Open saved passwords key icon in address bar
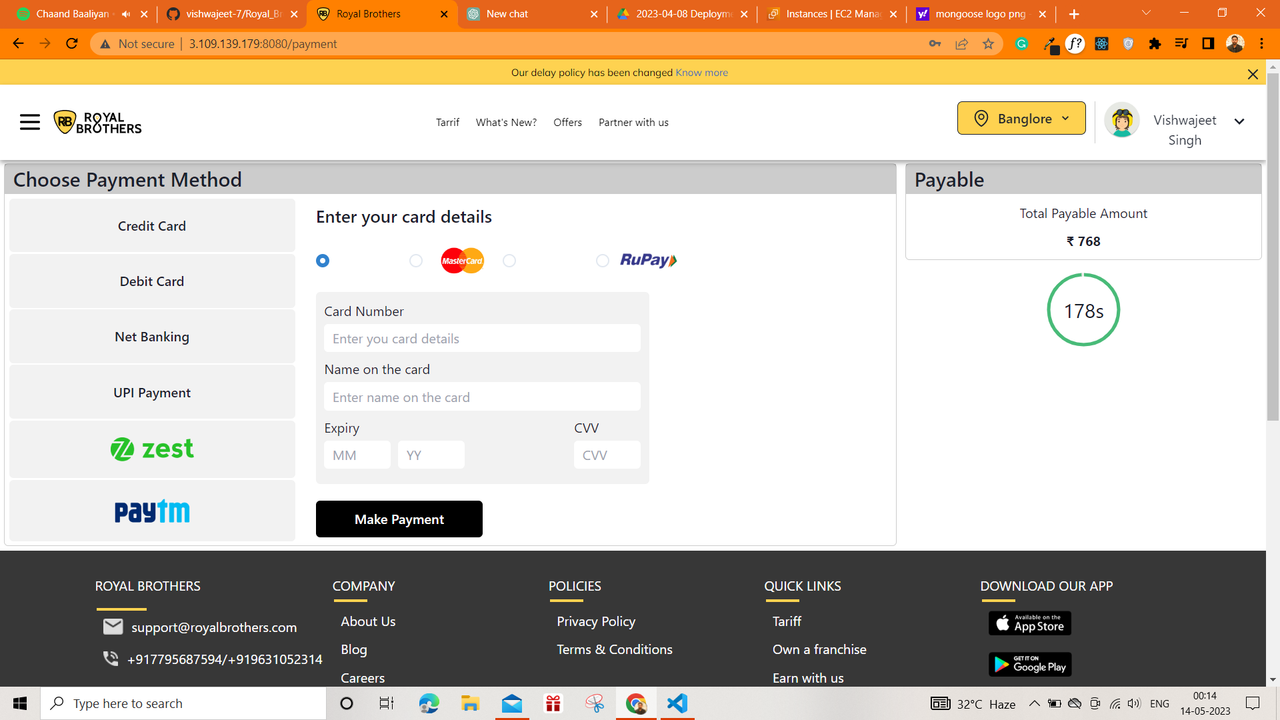Viewport: 1280px width, 720px height. pos(935,44)
